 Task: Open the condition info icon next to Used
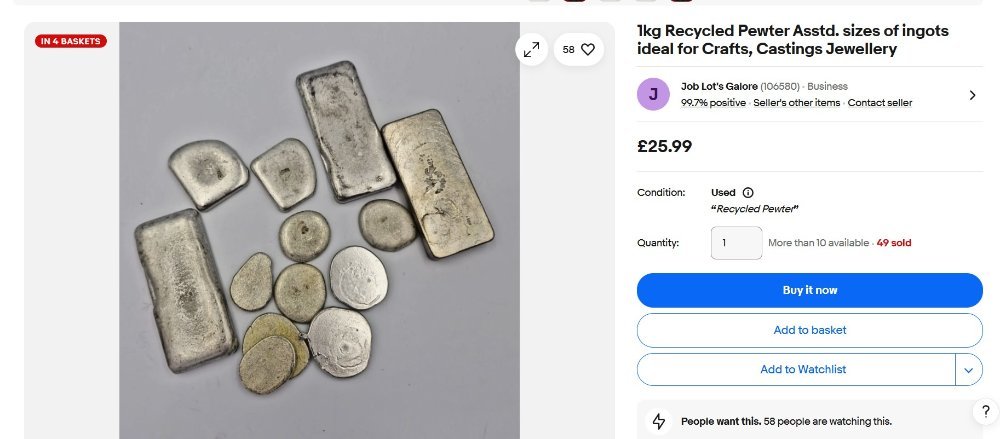748,192
